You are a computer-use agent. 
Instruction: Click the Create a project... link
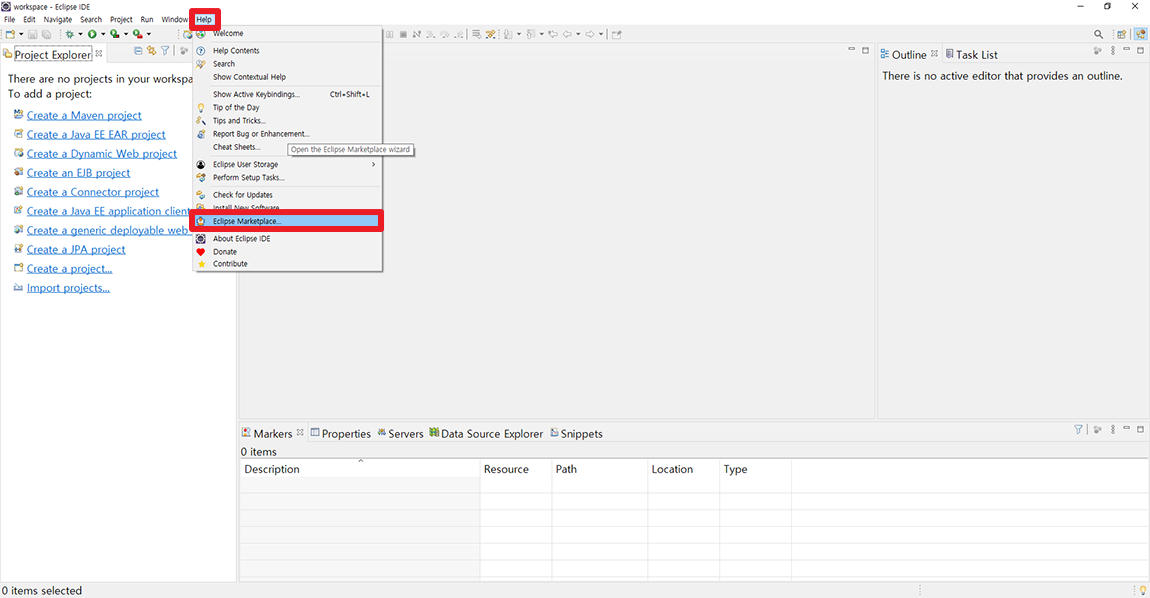click(x=70, y=269)
